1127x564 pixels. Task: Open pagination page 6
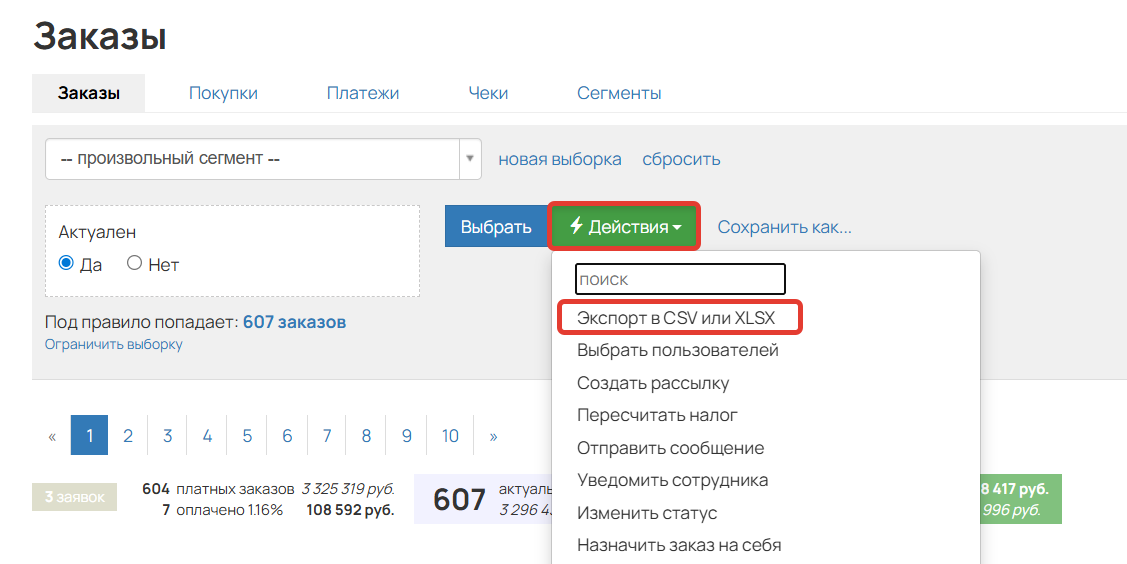coord(287,435)
